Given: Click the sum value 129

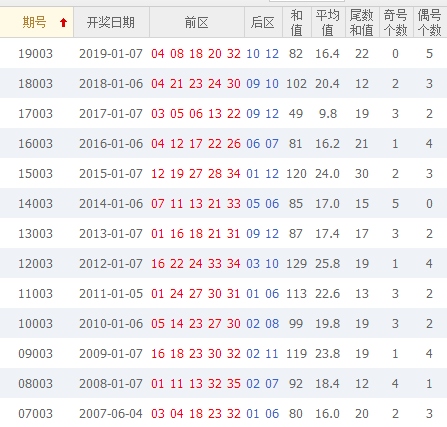Looking at the screenshot, I should click(x=296, y=264).
